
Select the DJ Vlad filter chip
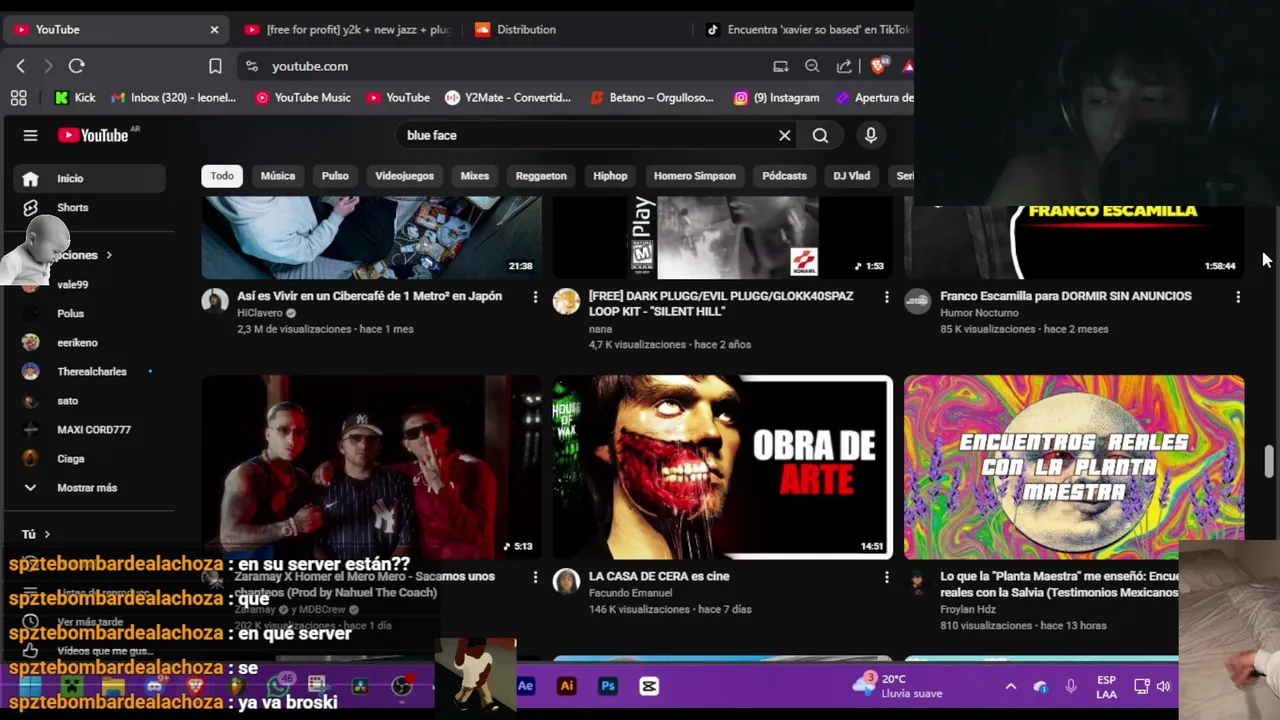pyautogui.click(x=852, y=176)
